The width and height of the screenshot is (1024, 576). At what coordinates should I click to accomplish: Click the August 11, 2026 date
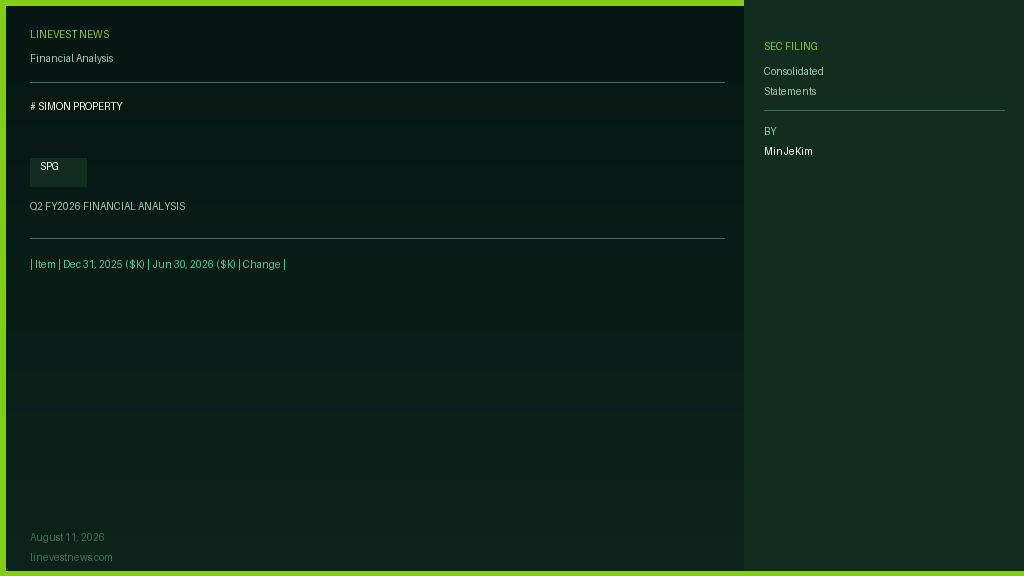(x=67, y=537)
